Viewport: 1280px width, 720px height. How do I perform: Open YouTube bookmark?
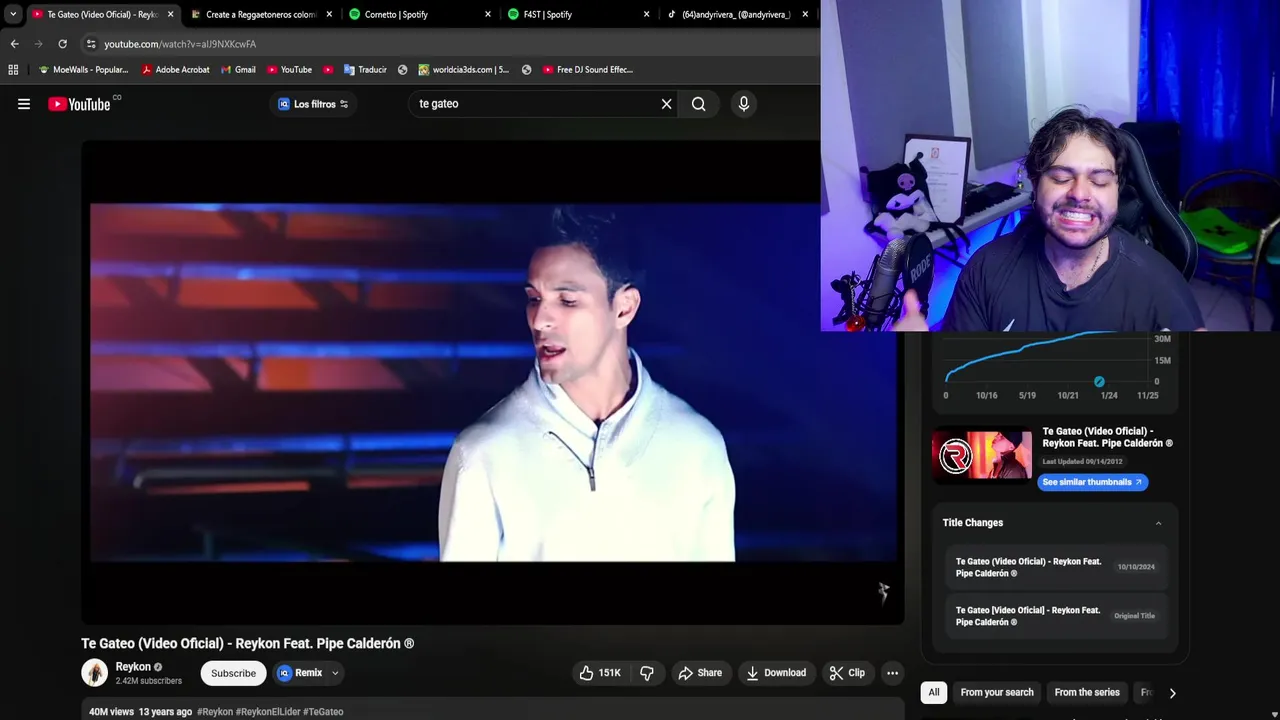coord(289,70)
